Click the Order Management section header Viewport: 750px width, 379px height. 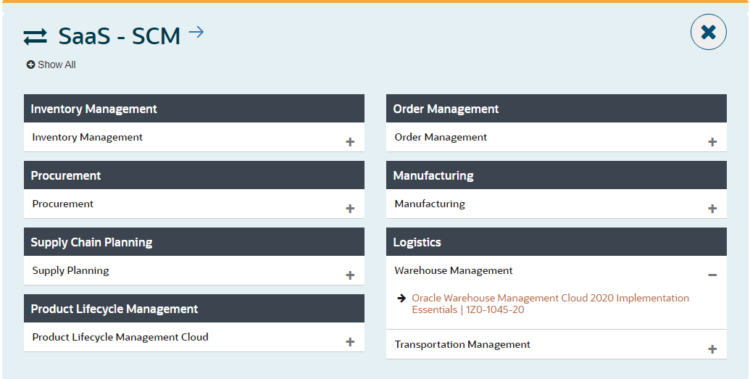point(556,109)
